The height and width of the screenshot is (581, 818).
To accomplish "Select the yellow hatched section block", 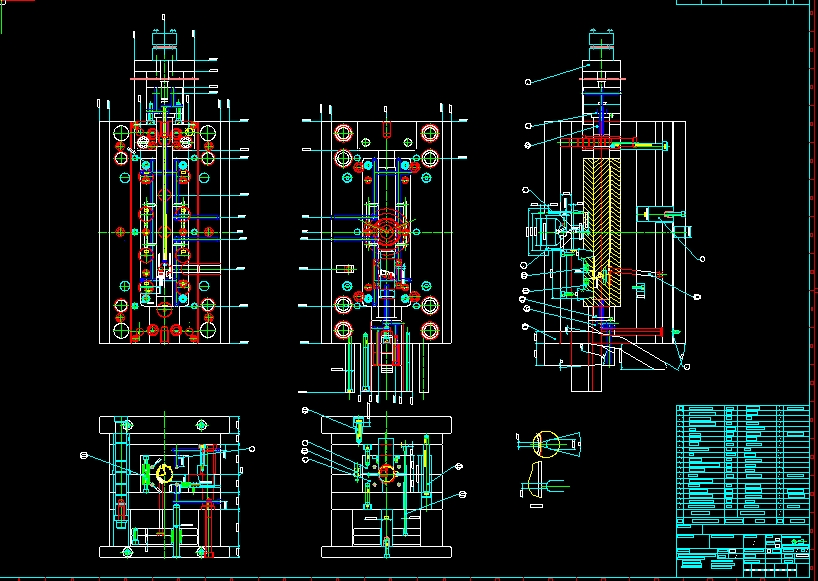I will click(602, 232).
